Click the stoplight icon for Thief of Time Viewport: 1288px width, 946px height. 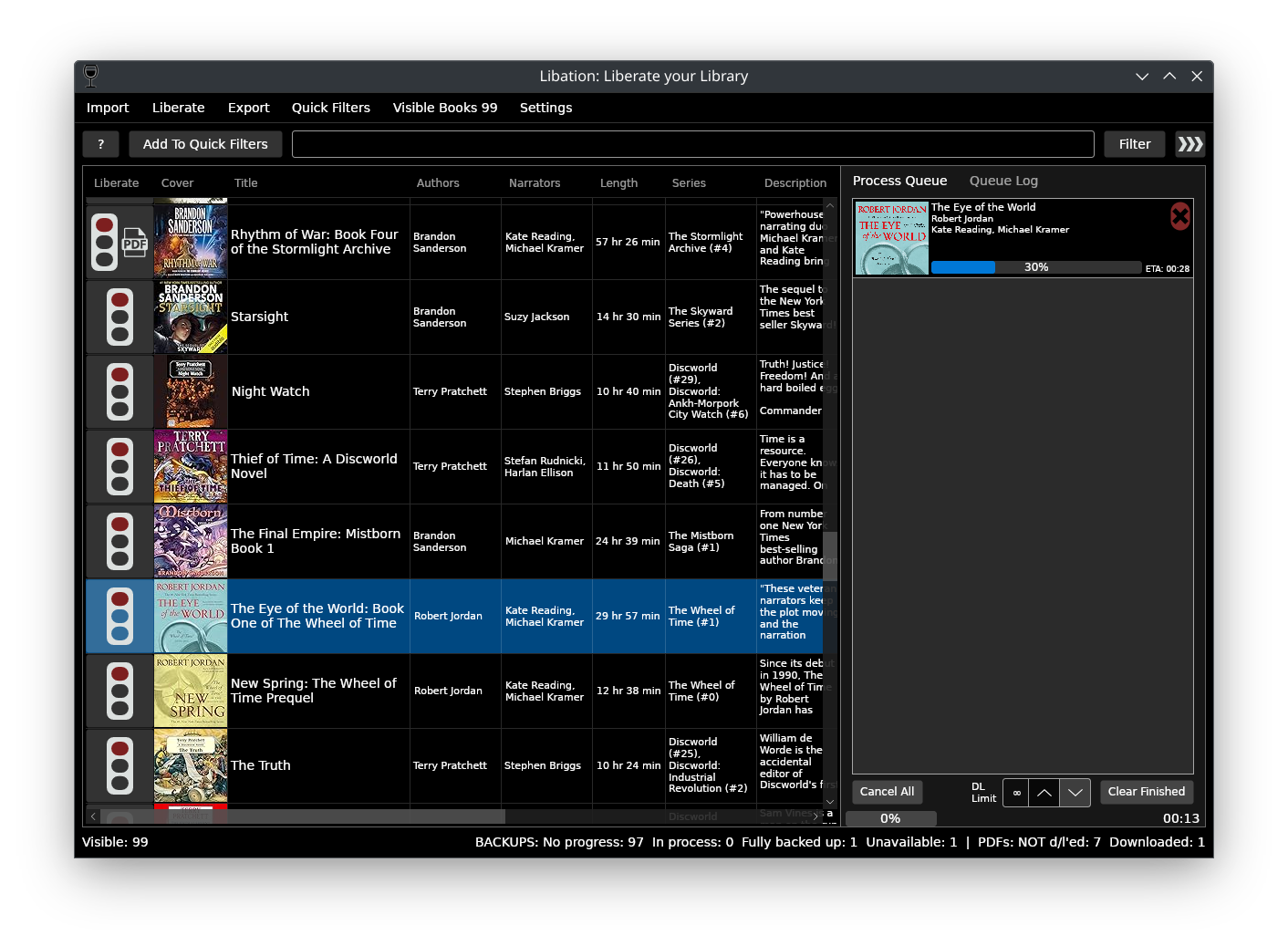(119, 466)
